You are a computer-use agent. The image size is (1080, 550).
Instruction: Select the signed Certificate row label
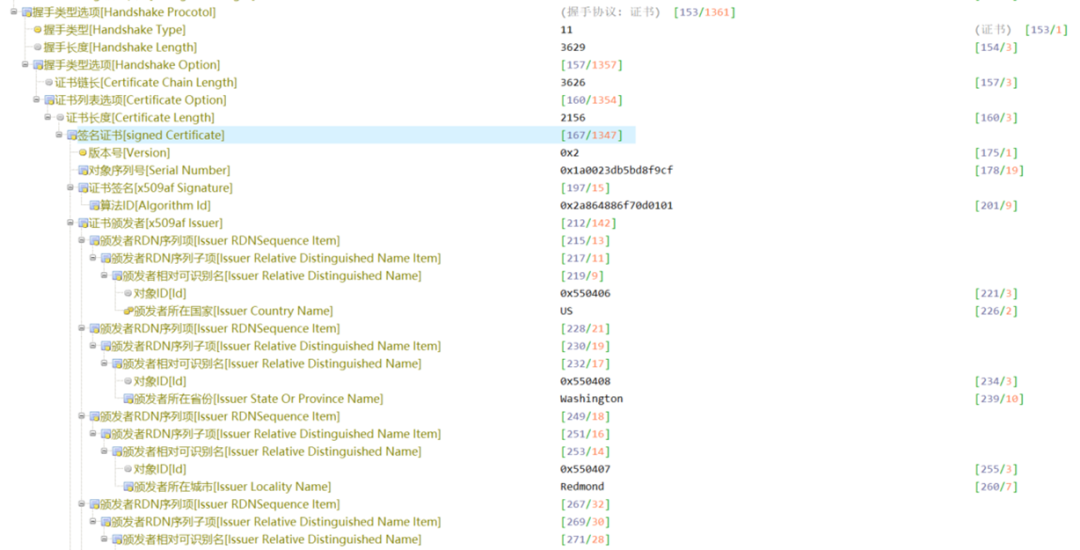tap(151, 136)
